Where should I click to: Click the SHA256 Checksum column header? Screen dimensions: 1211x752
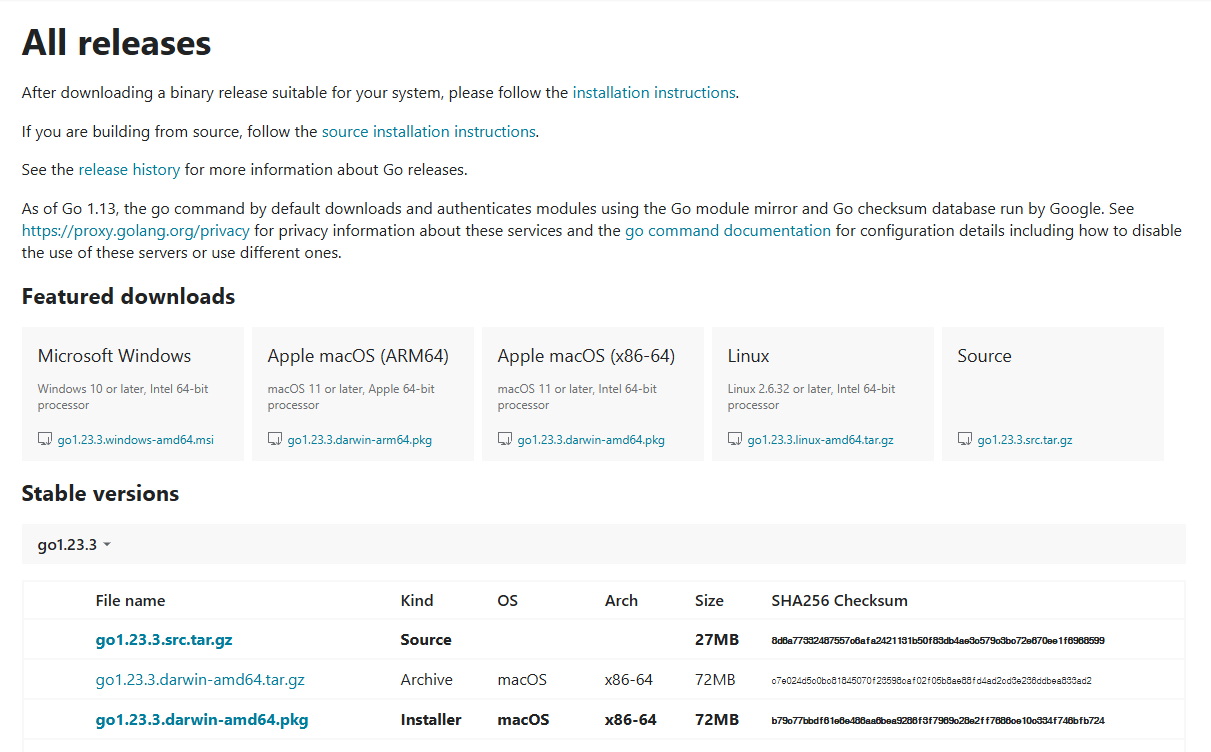pos(839,600)
